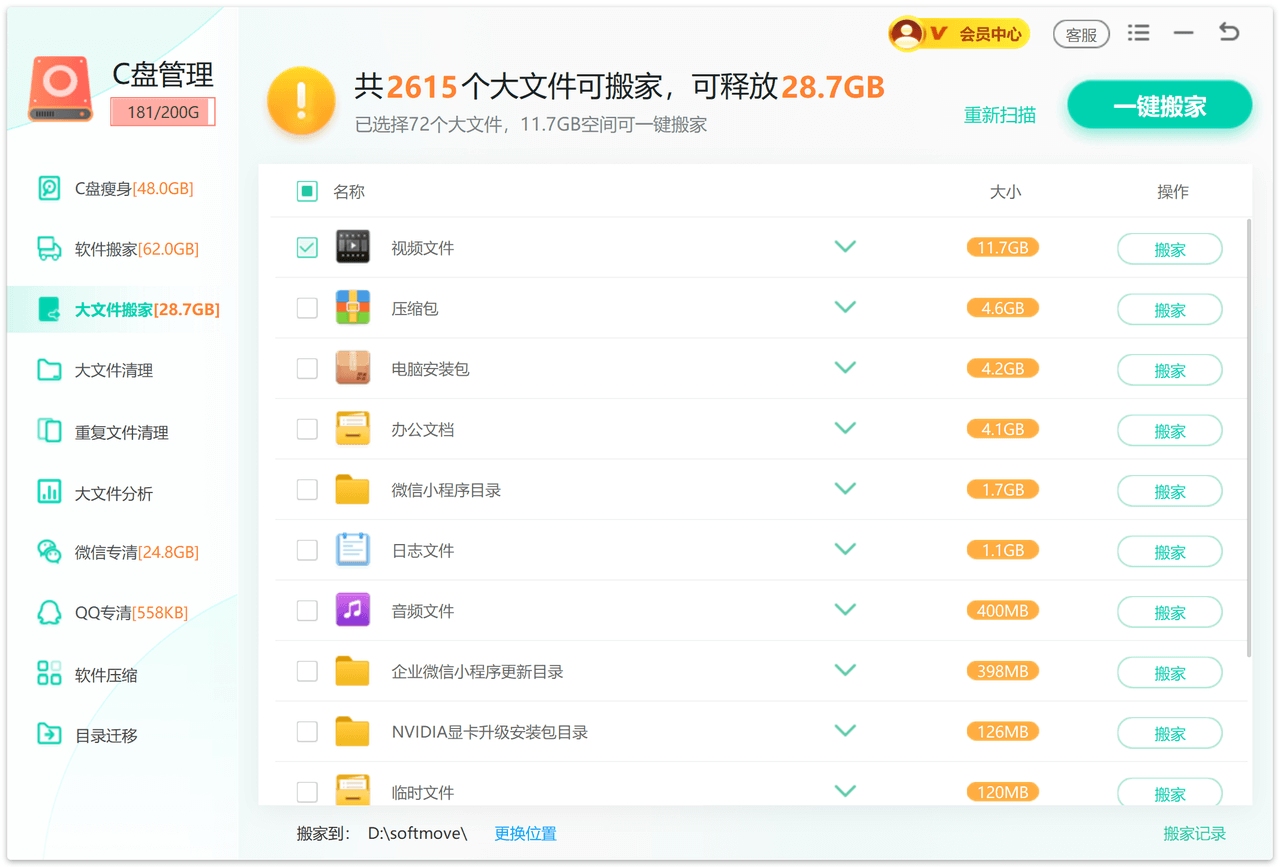This screenshot has width=1280, height=867.
Task: Click 搬家 button for 音频文件 row
Action: pos(1169,612)
